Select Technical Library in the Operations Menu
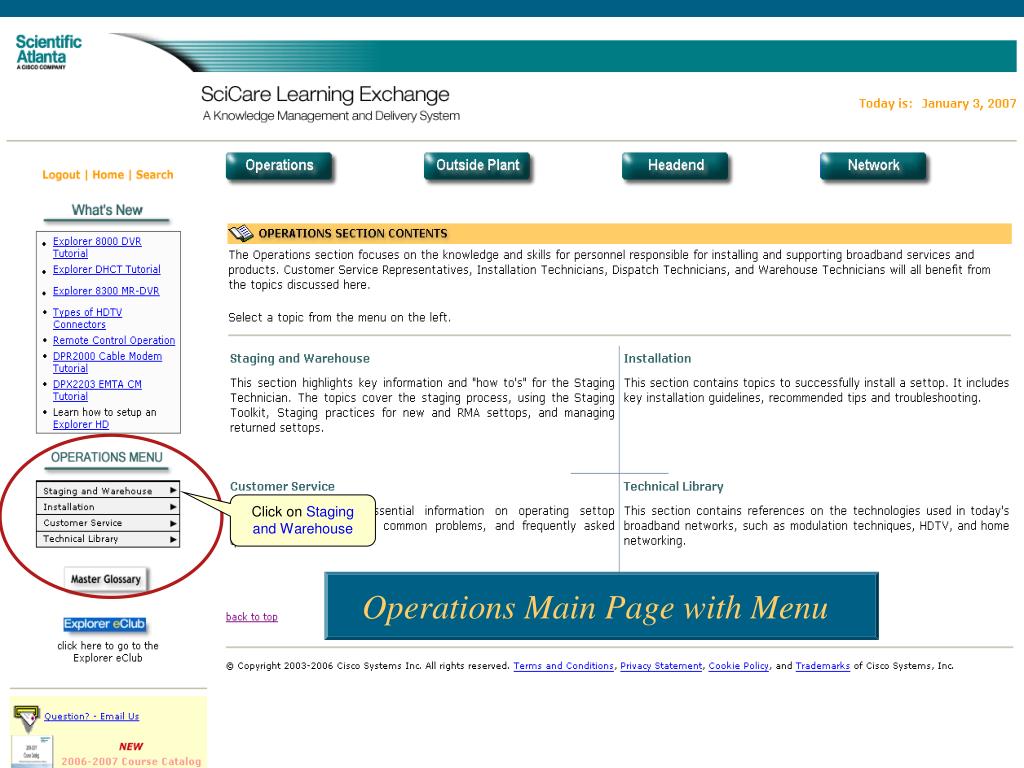This screenshot has width=1024, height=768. (x=108, y=539)
